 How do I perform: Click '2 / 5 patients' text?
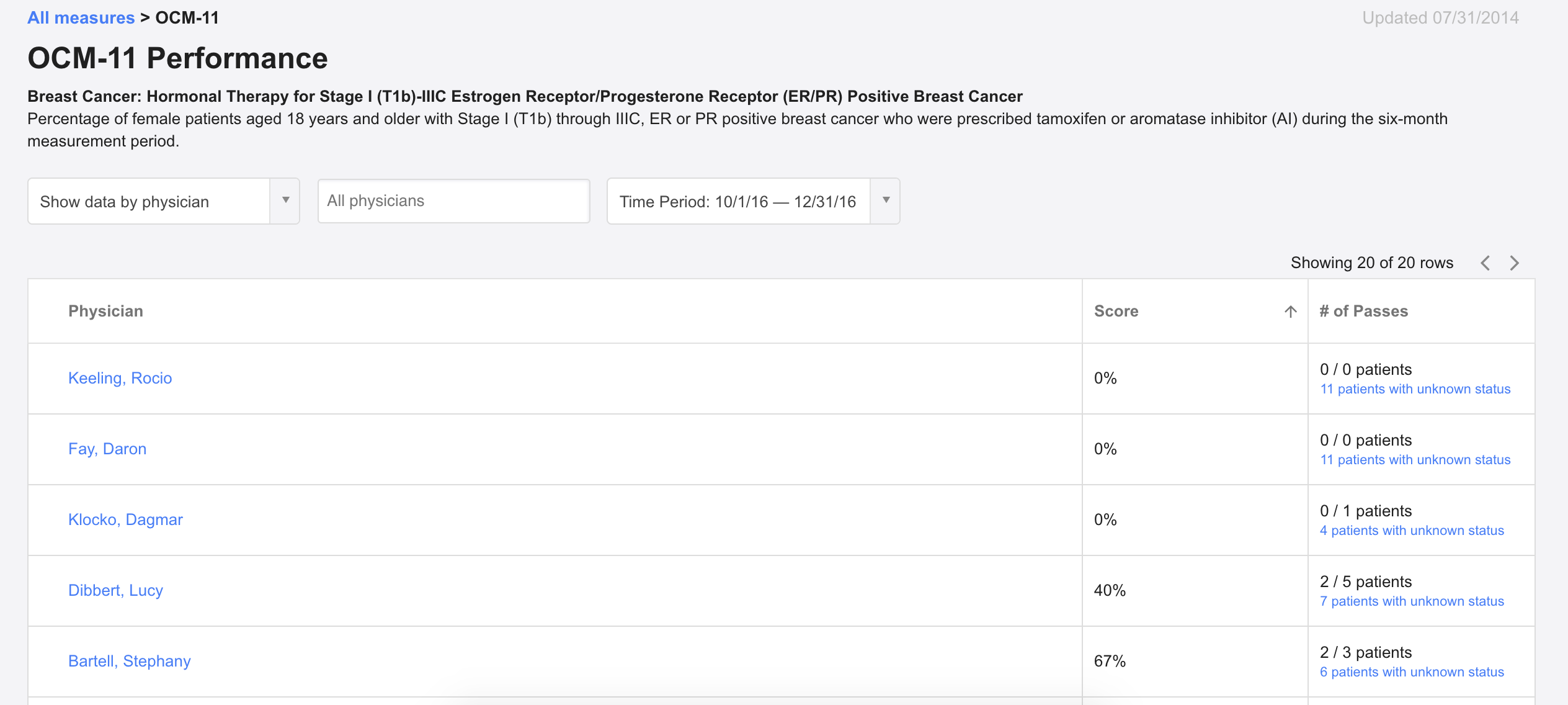coord(1366,582)
